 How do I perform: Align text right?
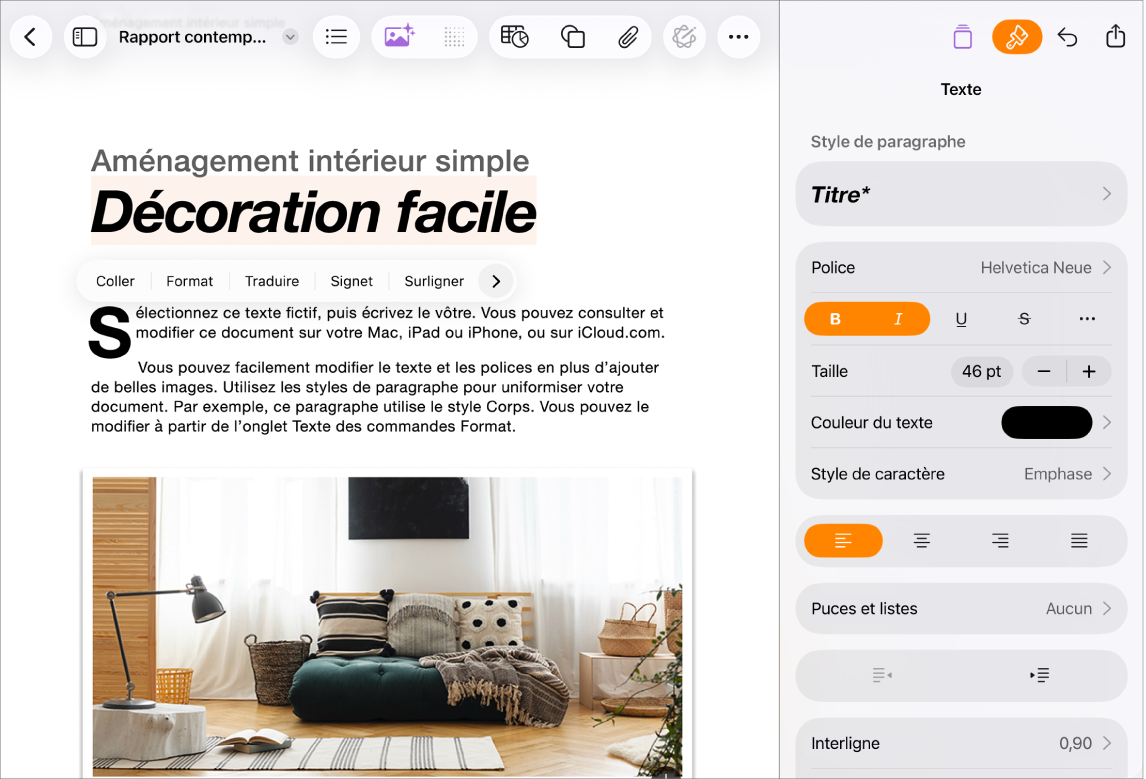point(1000,541)
